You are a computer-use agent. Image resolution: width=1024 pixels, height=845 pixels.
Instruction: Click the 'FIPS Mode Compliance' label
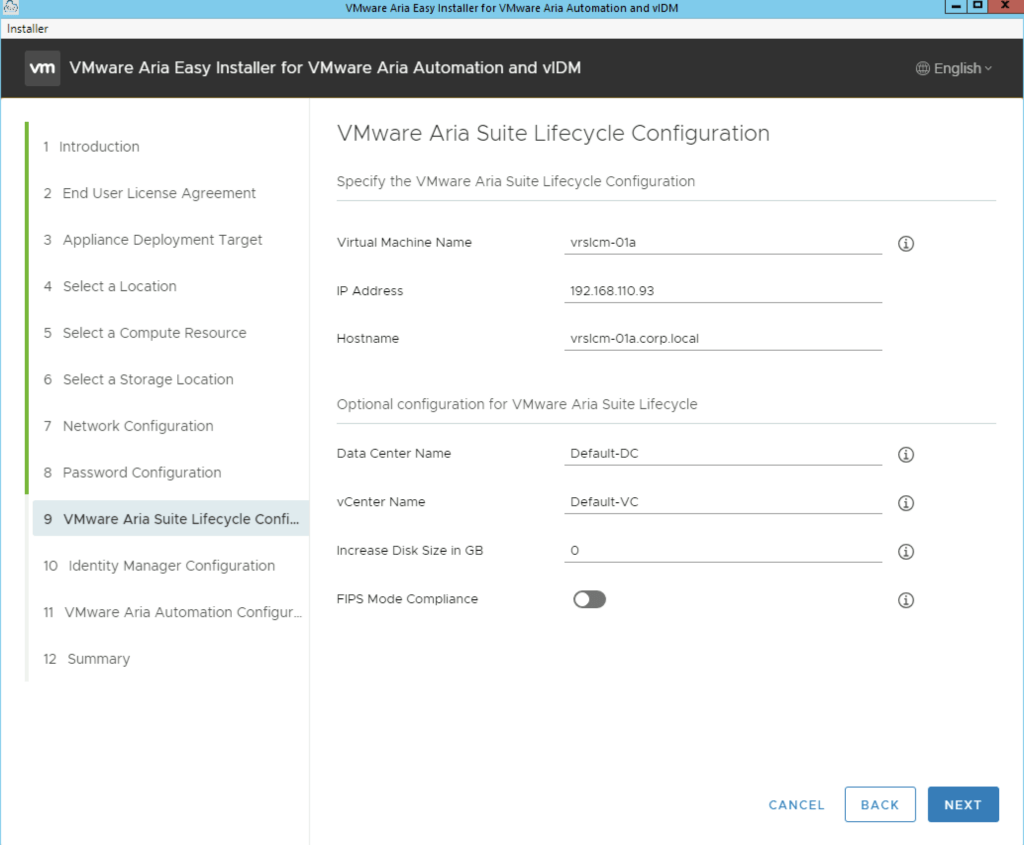(407, 599)
